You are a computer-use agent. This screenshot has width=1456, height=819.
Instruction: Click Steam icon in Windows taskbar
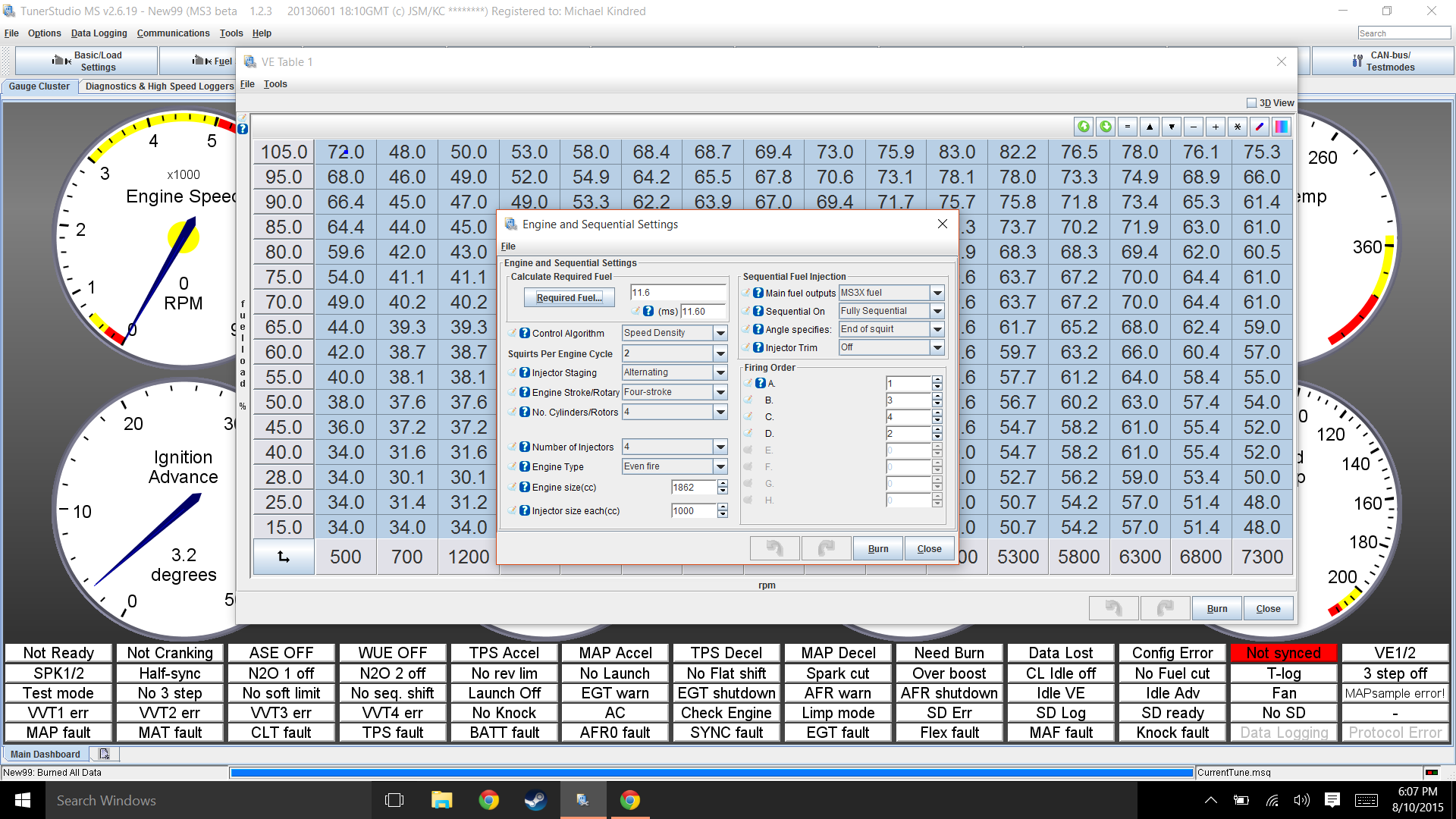point(535,800)
